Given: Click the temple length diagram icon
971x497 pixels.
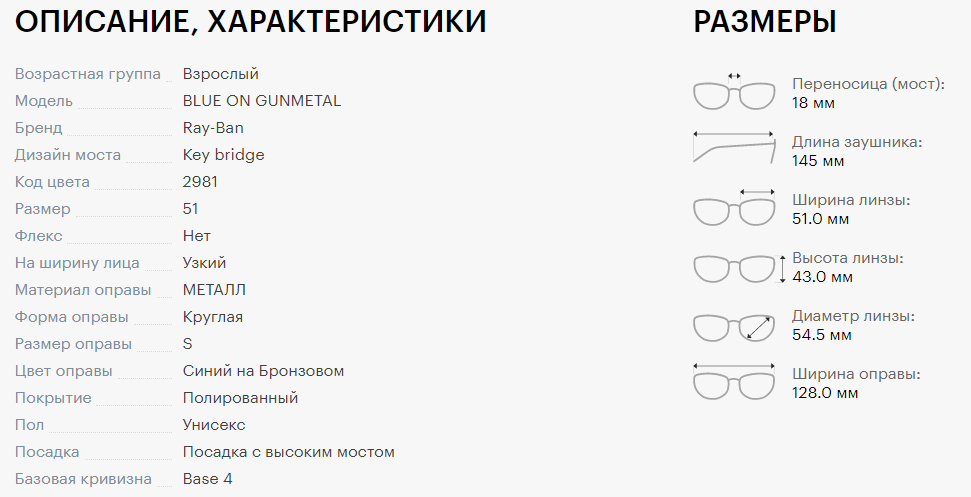Looking at the screenshot, I should pyautogui.click(x=734, y=147).
